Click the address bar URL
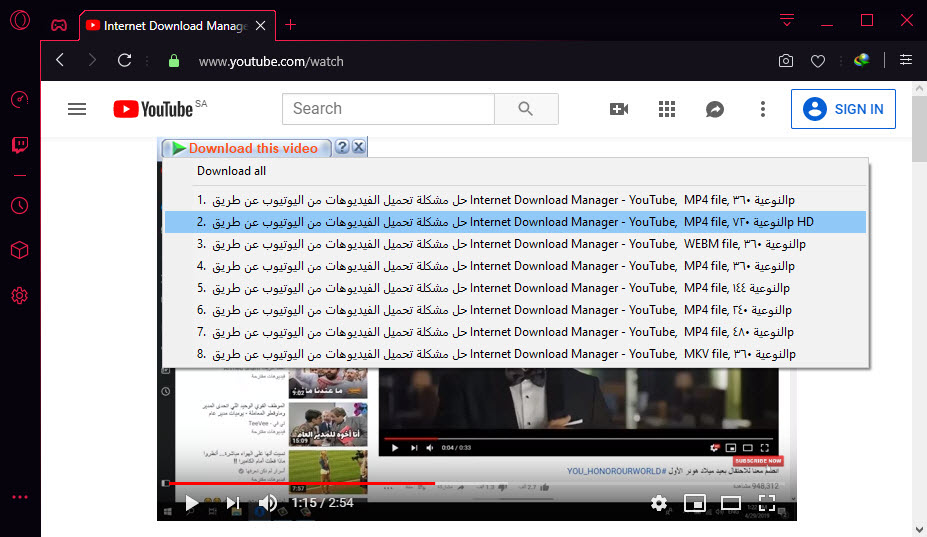This screenshot has width=927, height=537. 271,62
